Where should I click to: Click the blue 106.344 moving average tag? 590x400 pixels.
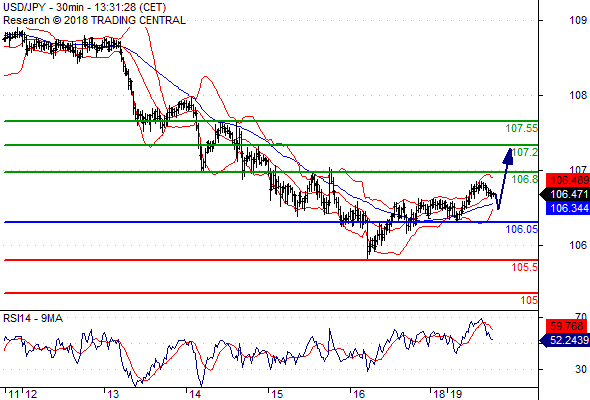567,208
